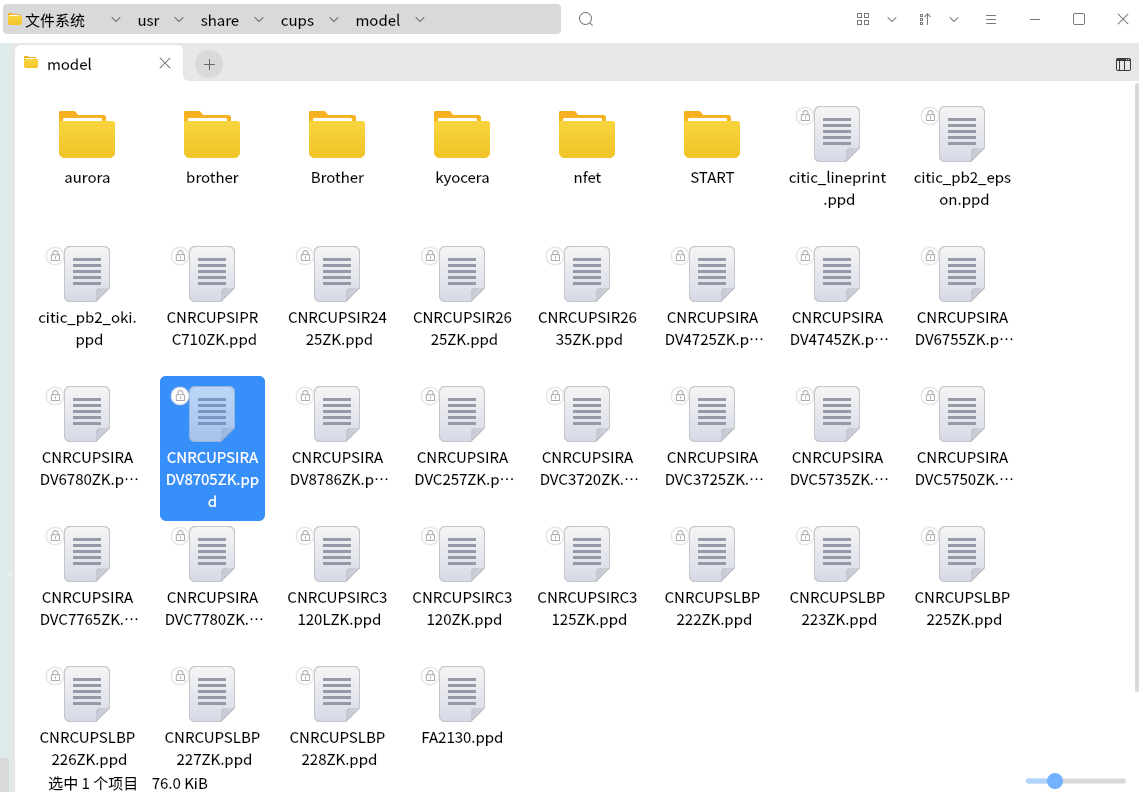The height and width of the screenshot is (792, 1139).
Task: Go to 'cups' in the path bar
Action: pyautogui.click(x=297, y=20)
